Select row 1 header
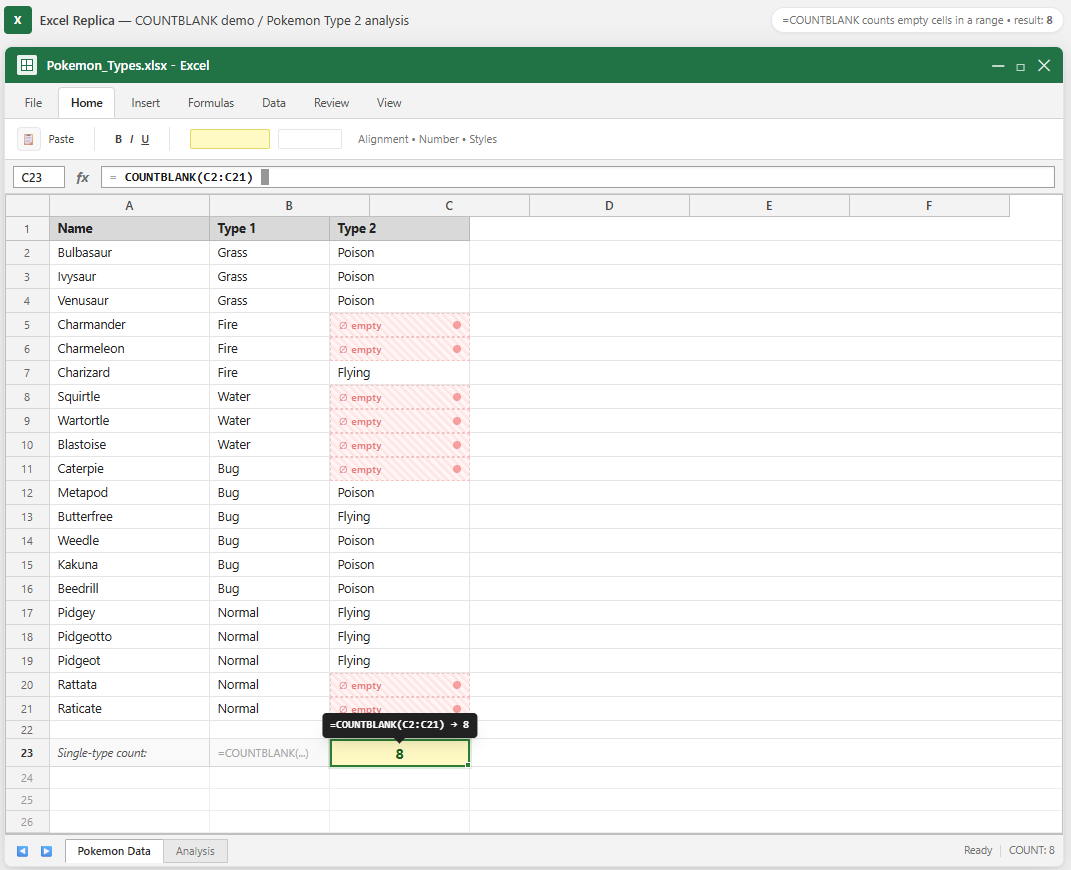This screenshot has height=870, width=1071. click(x=27, y=229)
